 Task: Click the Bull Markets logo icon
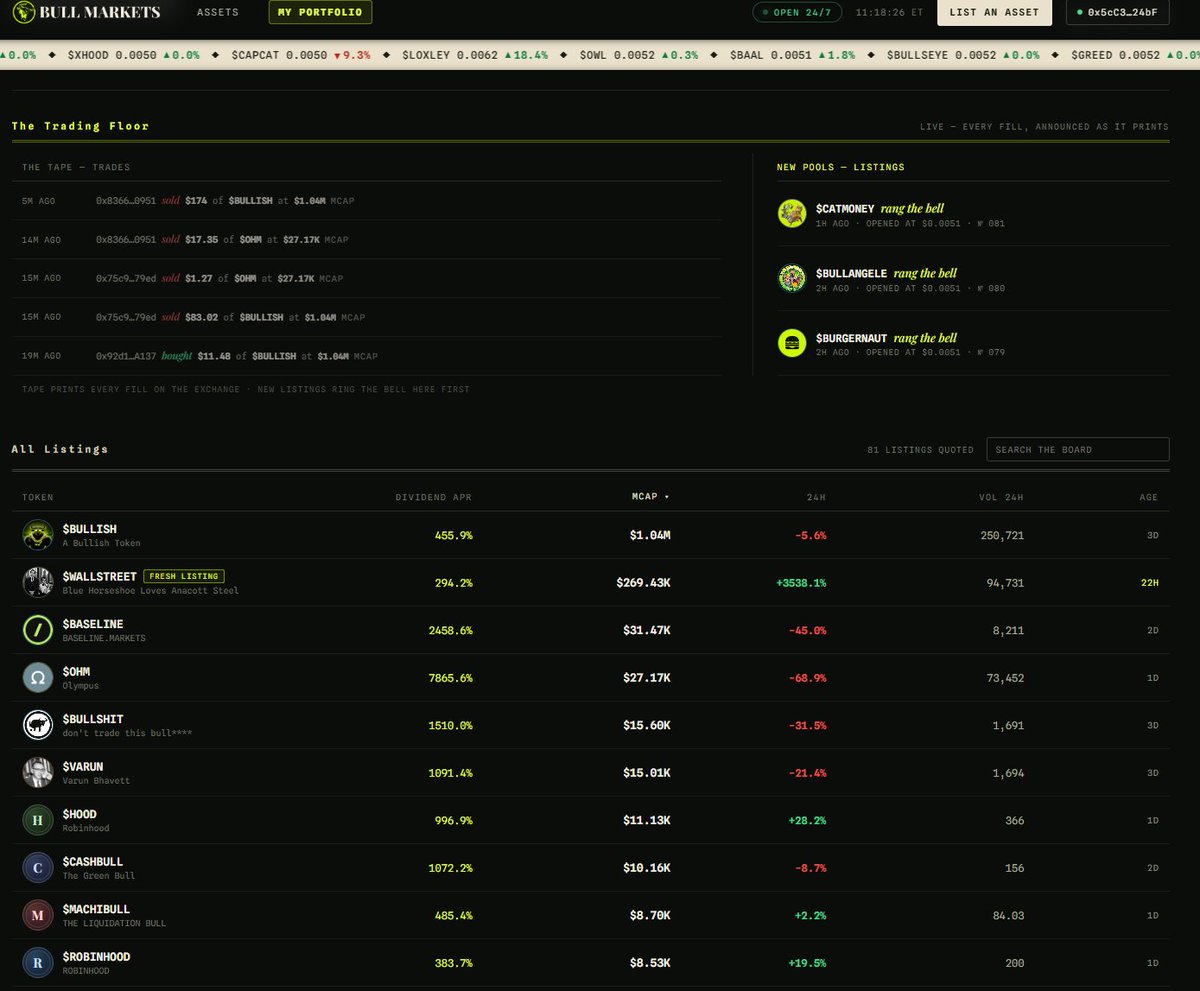(23, 13)
